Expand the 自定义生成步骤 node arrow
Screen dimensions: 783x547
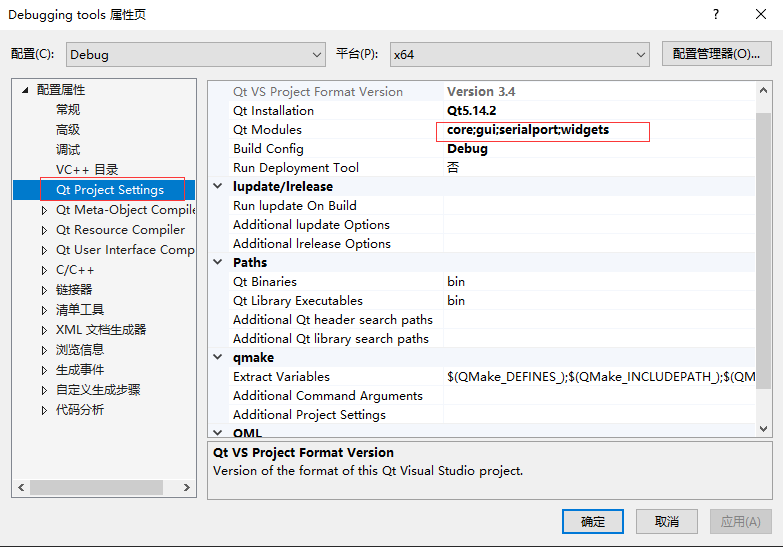[x=44, y=390]
